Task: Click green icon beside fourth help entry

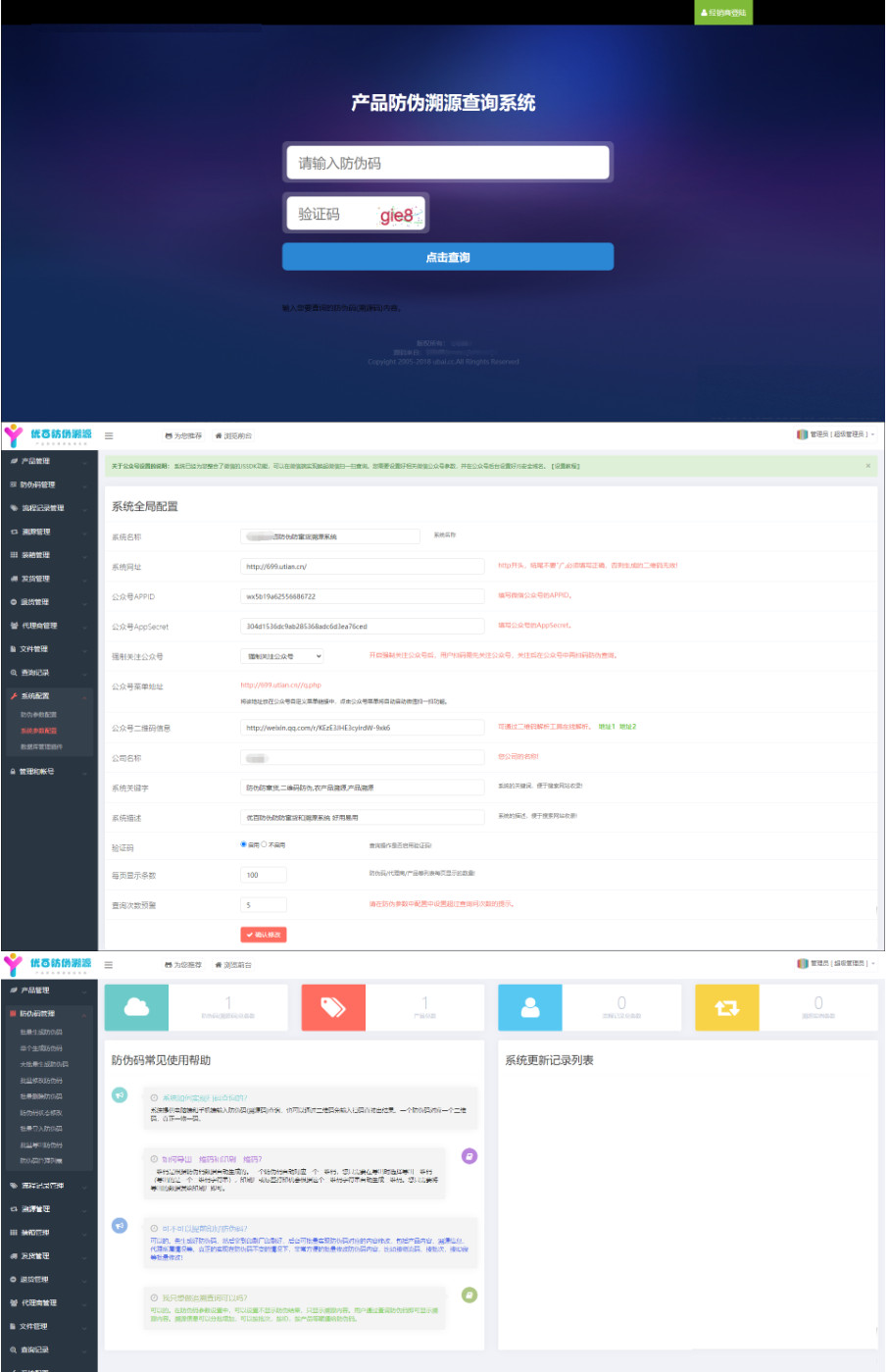Action: (x=469, y=1296)
